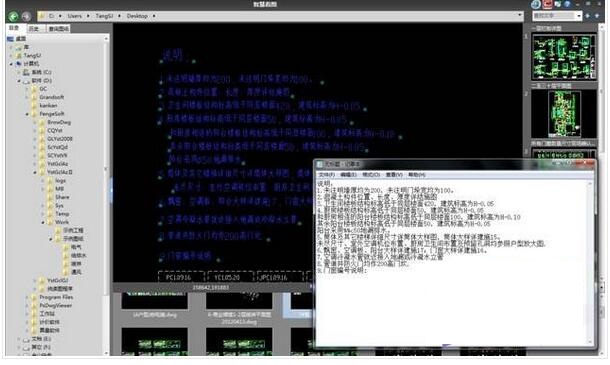610x365 pixels.
Task: Collapse the PengeSoft folder node
Action: click(x=27, y=114)
